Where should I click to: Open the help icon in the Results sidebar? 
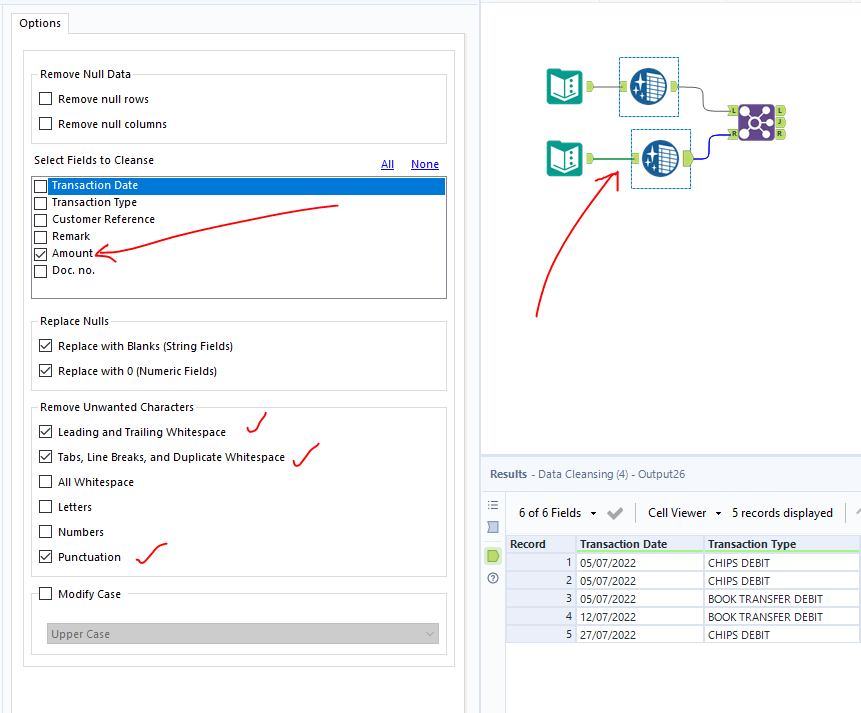(x=492, y=578)
